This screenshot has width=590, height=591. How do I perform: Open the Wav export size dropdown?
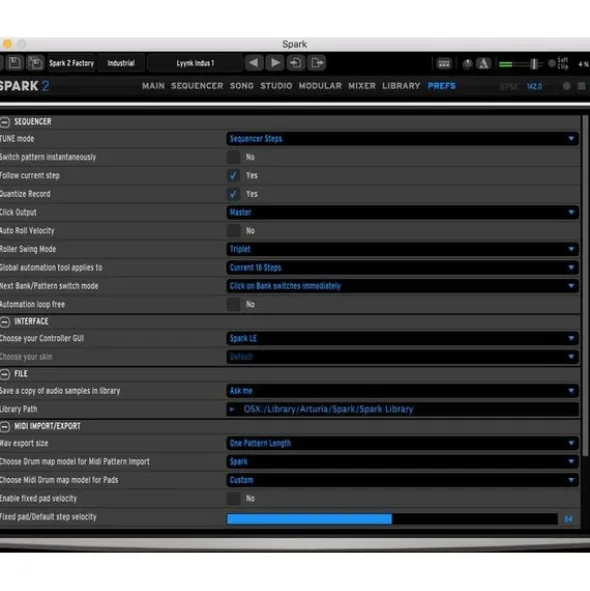(402, 443)
